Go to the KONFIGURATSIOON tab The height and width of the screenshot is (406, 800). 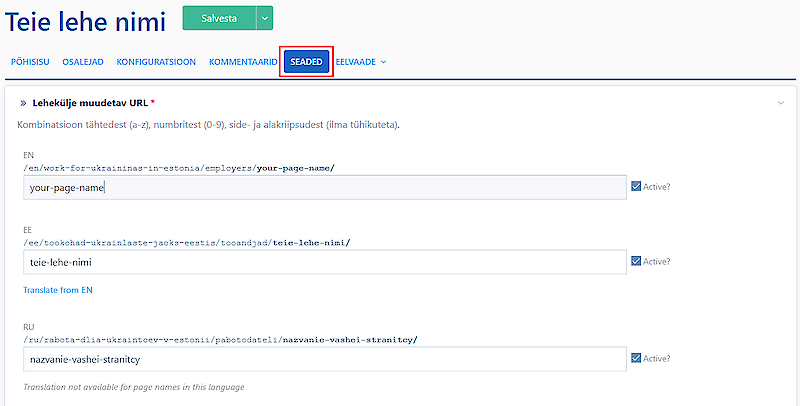(156, 62)
